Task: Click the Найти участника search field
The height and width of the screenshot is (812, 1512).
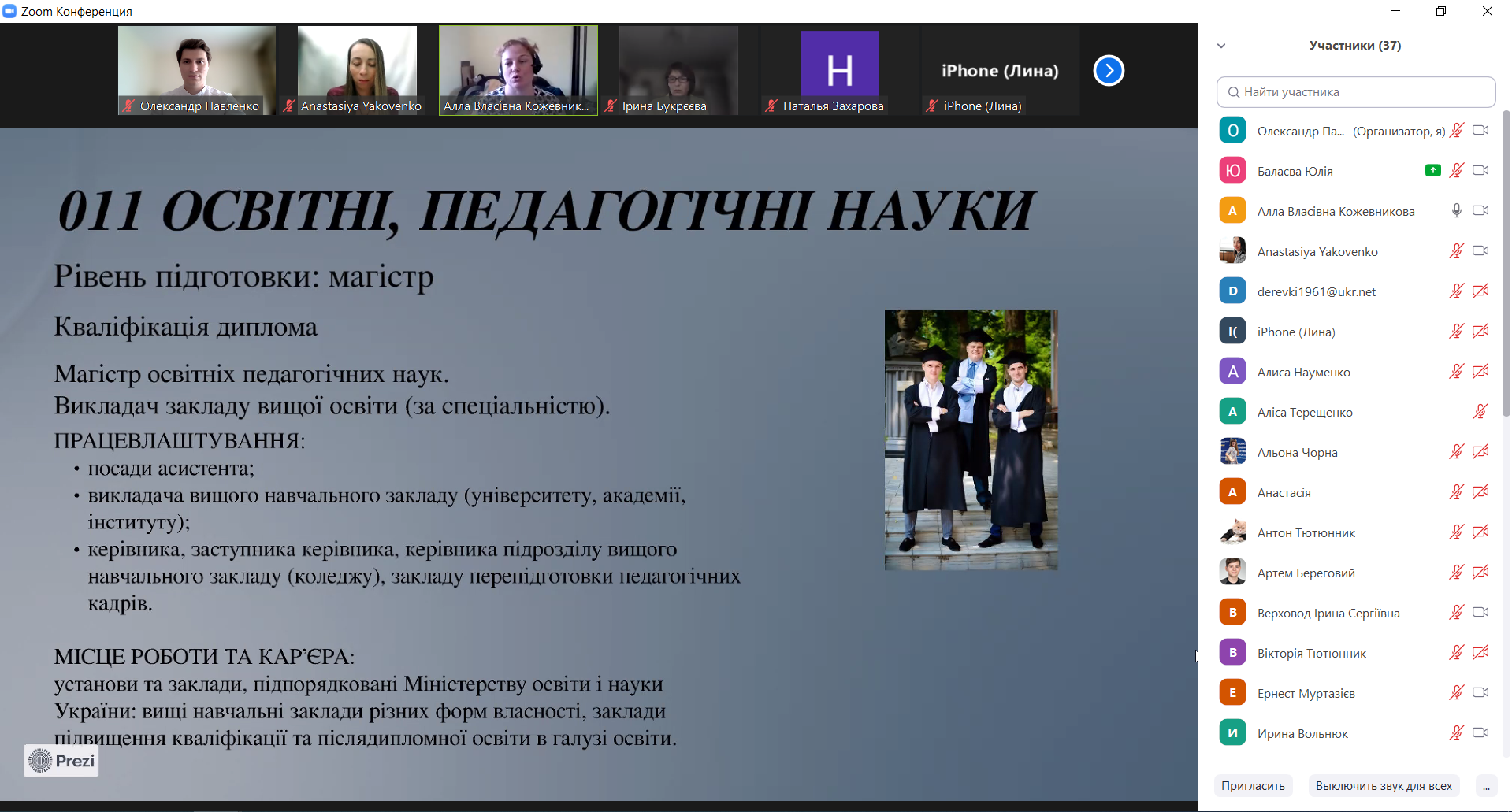Action: [1355, 92]
